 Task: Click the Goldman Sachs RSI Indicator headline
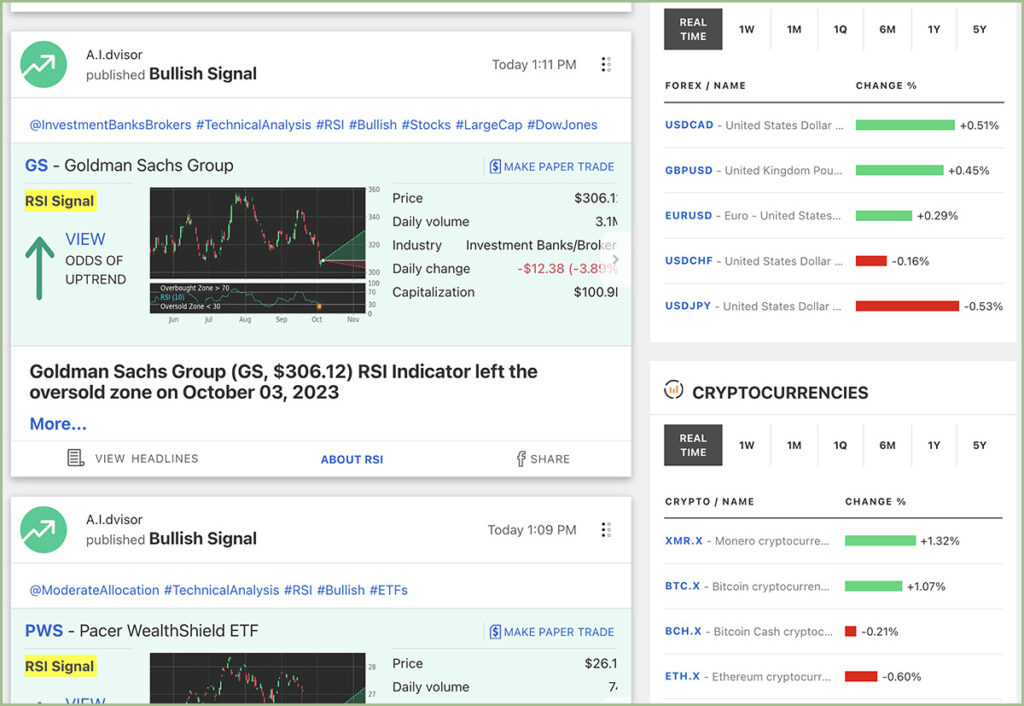[x=283, y=381]
